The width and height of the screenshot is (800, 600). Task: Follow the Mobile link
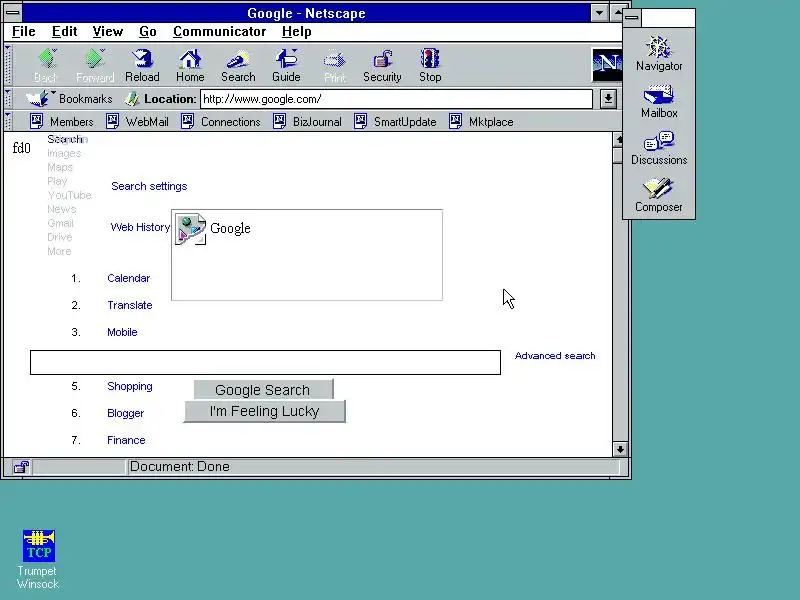pyautogui.click(x=122, y=332)
